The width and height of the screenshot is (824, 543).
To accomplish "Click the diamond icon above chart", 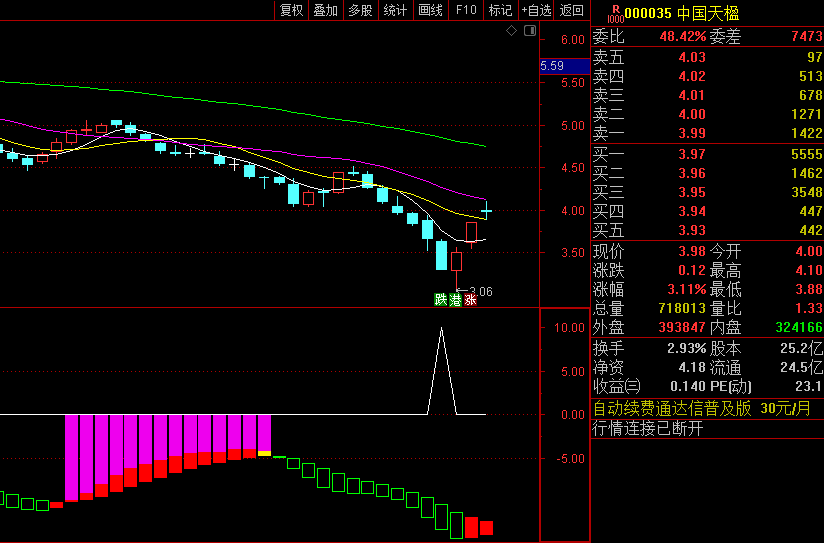I will (x=511, y=30).
